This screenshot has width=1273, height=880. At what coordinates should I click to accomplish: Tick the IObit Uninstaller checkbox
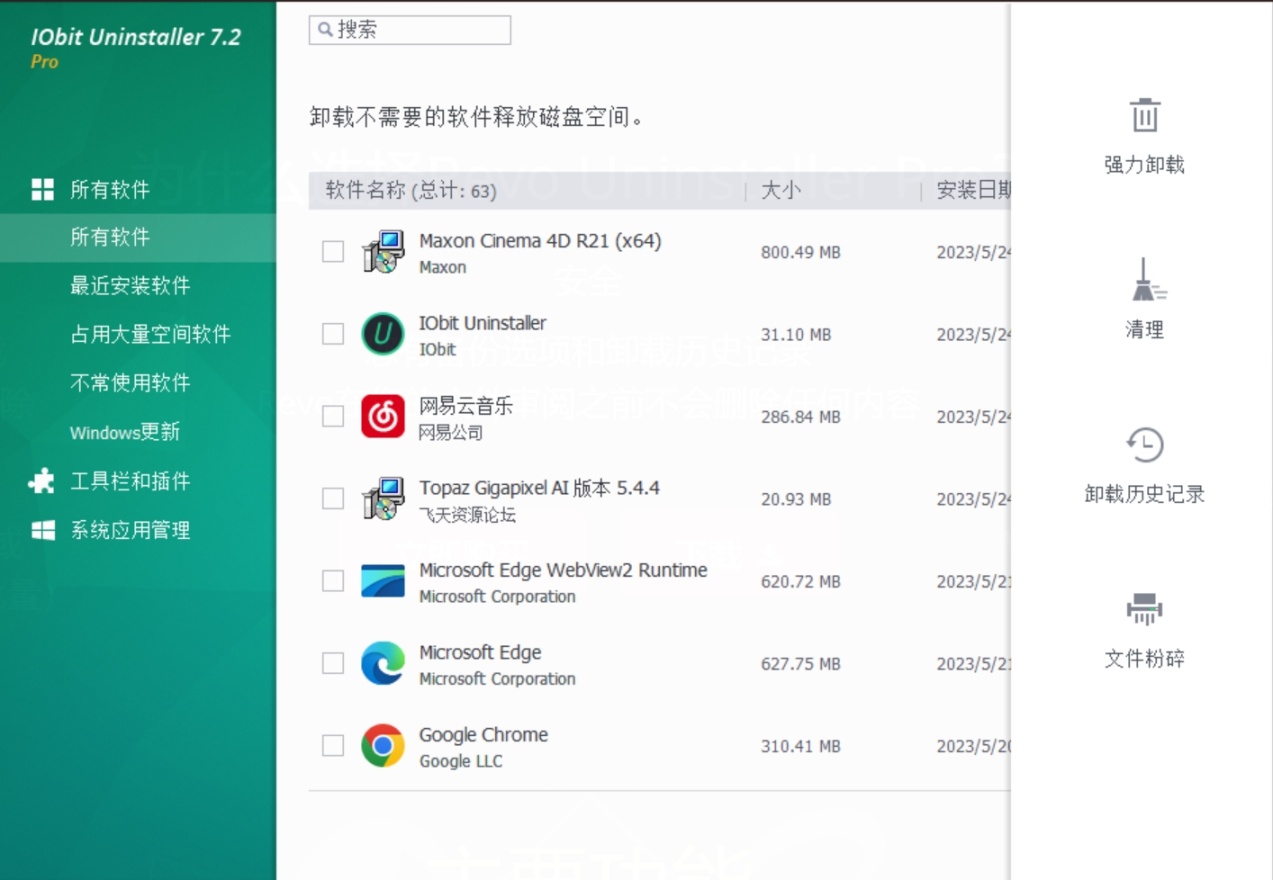[333, 334]
